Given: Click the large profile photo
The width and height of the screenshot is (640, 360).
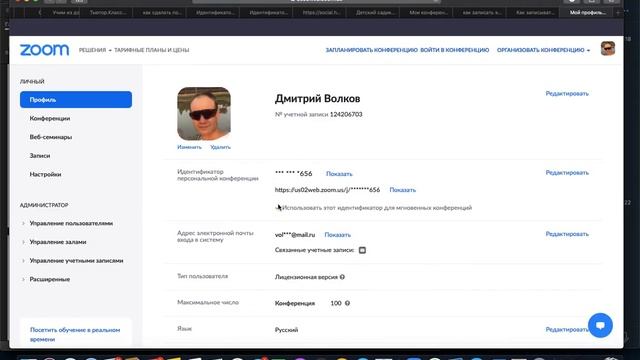Looking at the screenshot, I should click(204, 113).
